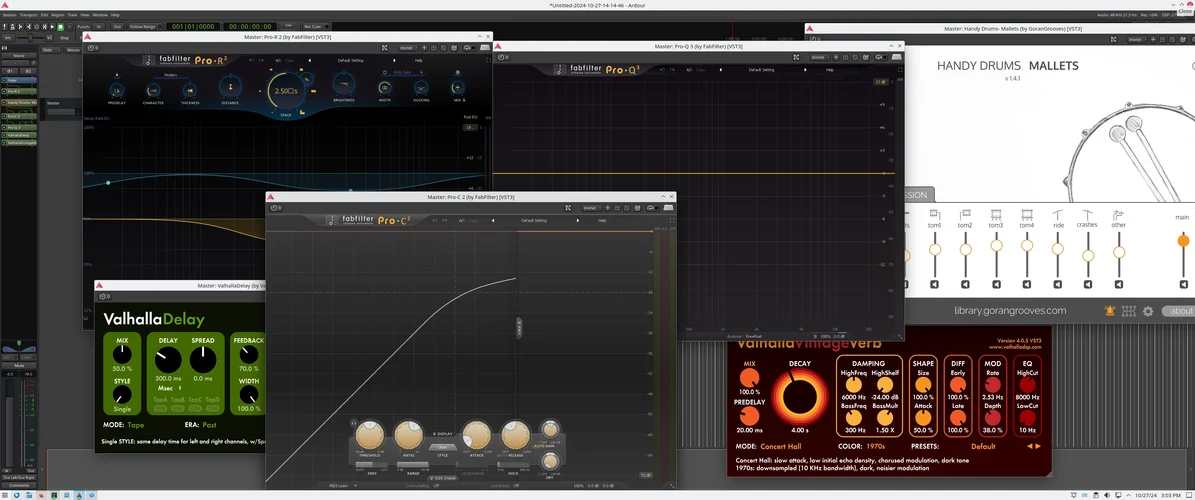Click the fabfilter Pro-R 2 logo
The image size is (1195, 500).
(x=185, y=59)
